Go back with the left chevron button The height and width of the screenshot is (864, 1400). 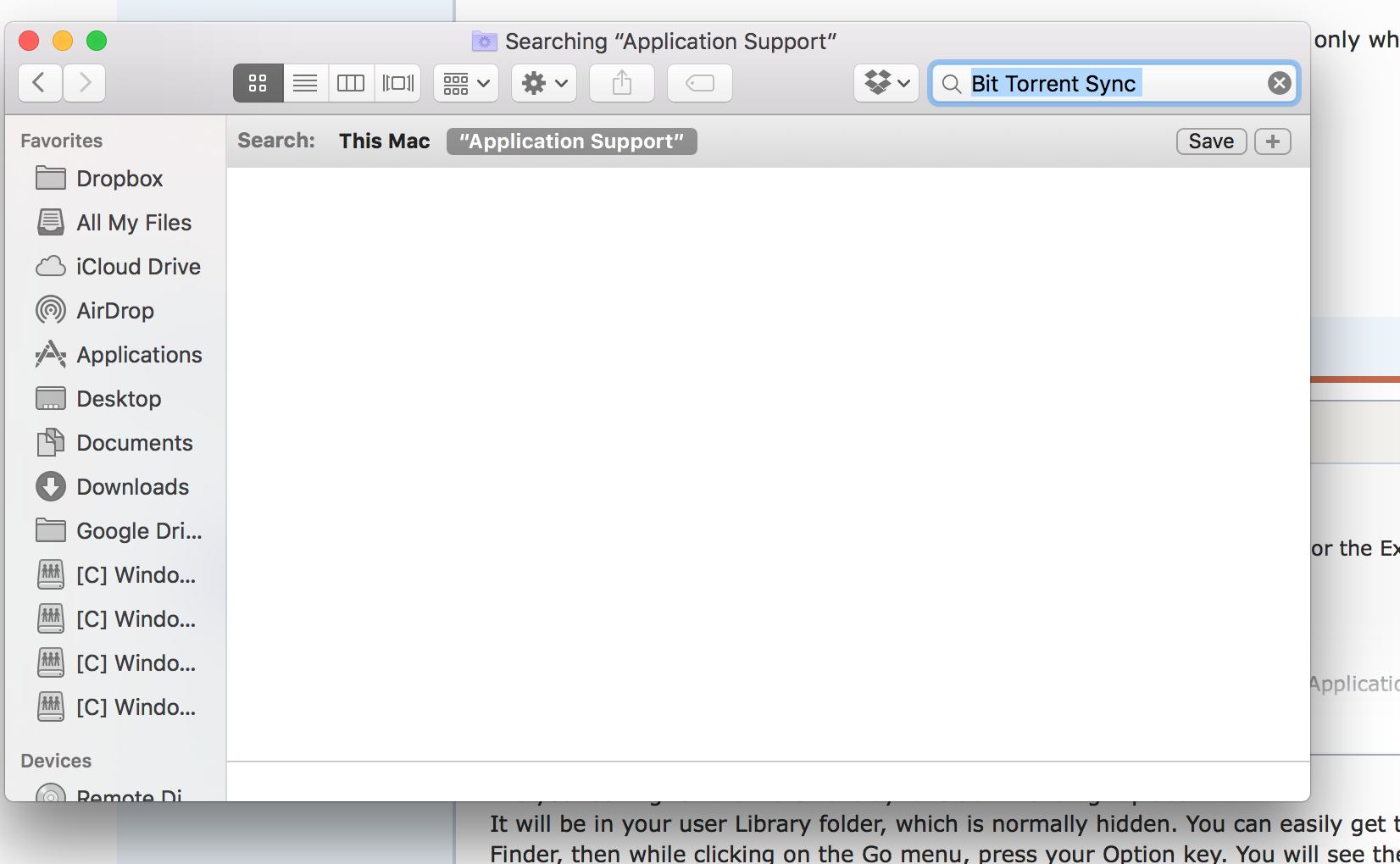pyautogui.click(x=40, y=83)
